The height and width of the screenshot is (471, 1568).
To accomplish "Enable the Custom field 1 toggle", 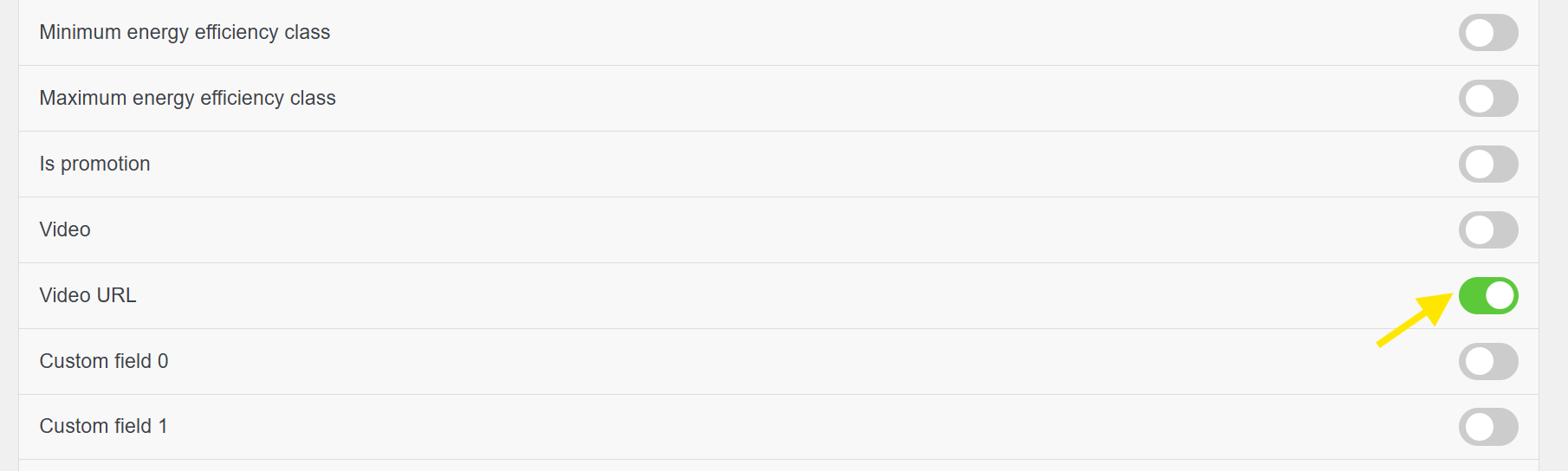I will coord(1487,427).
